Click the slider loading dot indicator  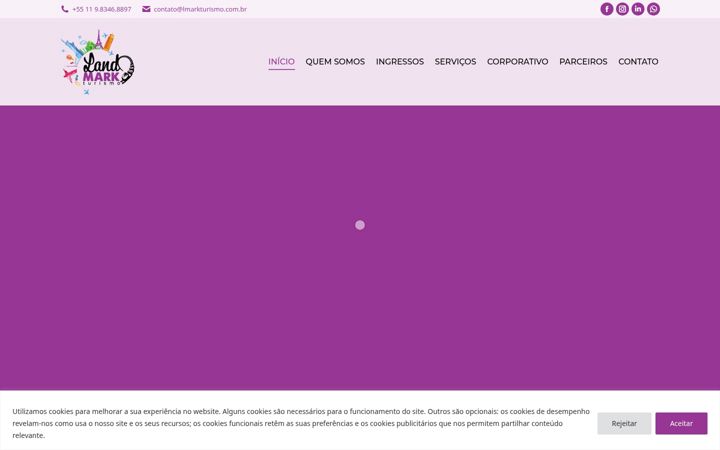[360, 225]
